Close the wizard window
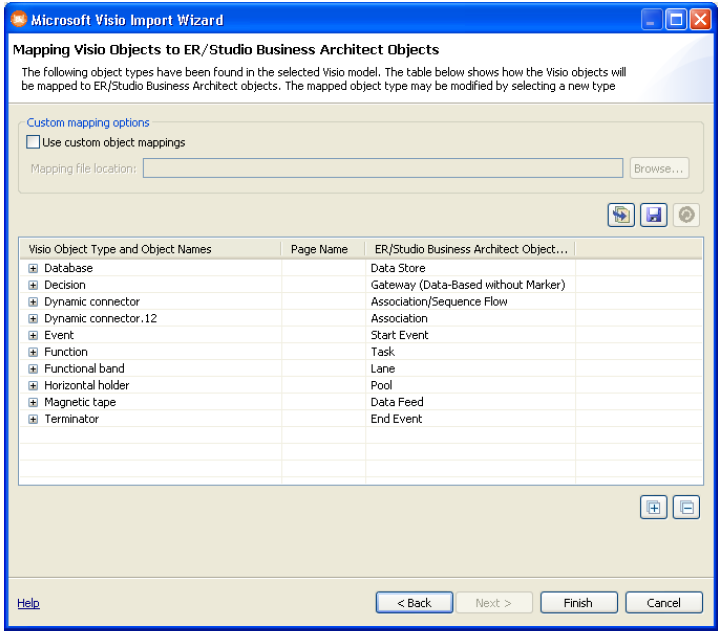Image resolution: width=719 pixels, height=634 pixels. pos(701,20)
